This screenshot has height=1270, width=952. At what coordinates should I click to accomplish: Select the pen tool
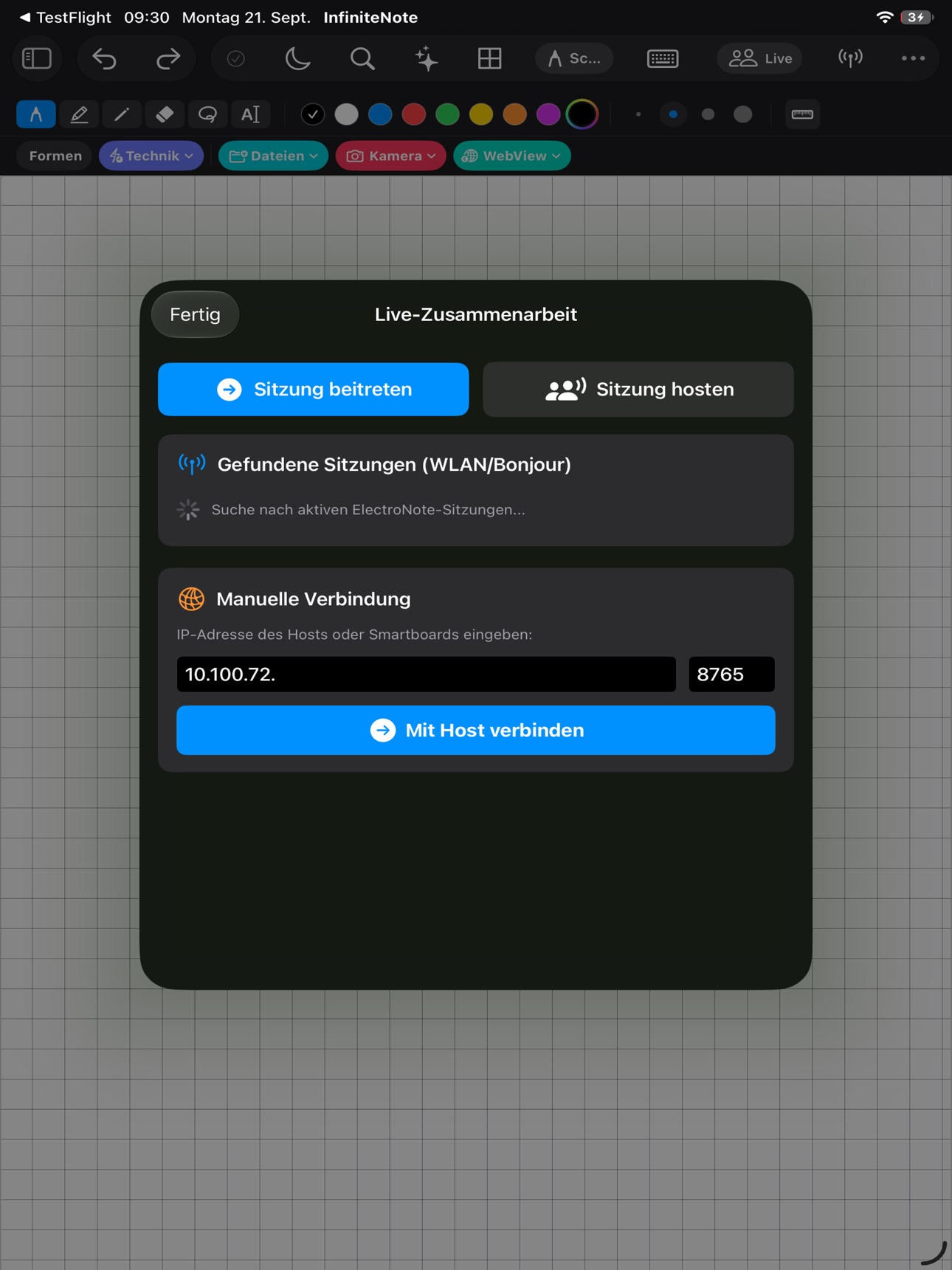pyautogui.click(x=36, y=114)
